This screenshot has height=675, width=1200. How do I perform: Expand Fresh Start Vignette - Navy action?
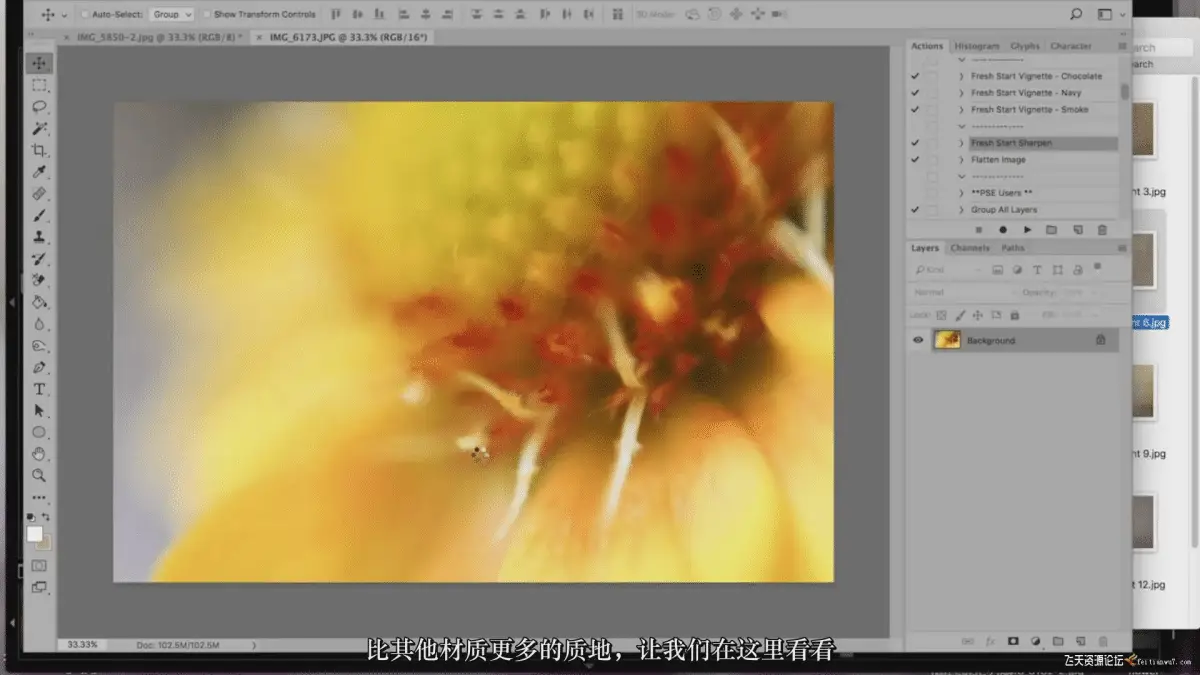tap(961, 93)
